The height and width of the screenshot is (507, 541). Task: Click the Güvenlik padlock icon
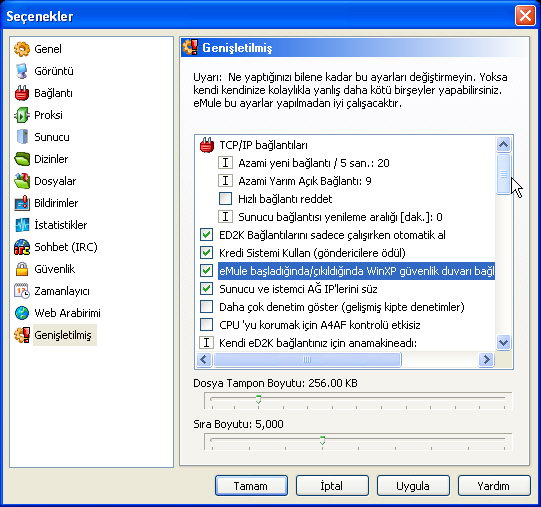(x=22, y=269)
